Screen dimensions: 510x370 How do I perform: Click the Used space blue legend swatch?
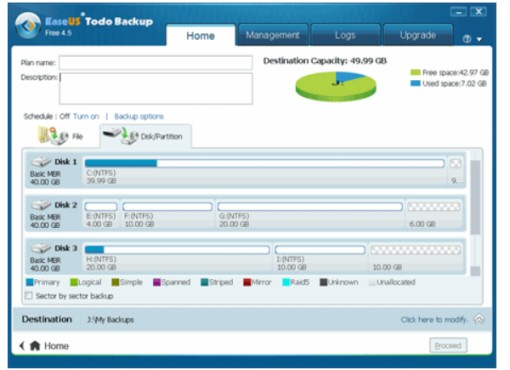(415, 83)
